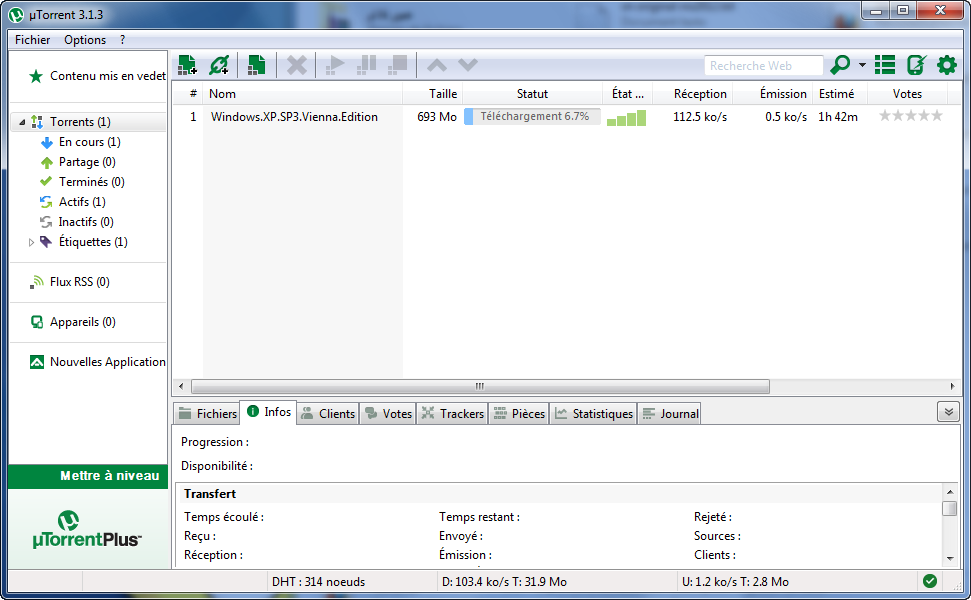The image size is (971, 600).
Task: Select En cours (1) category
Action: [89, 142]
